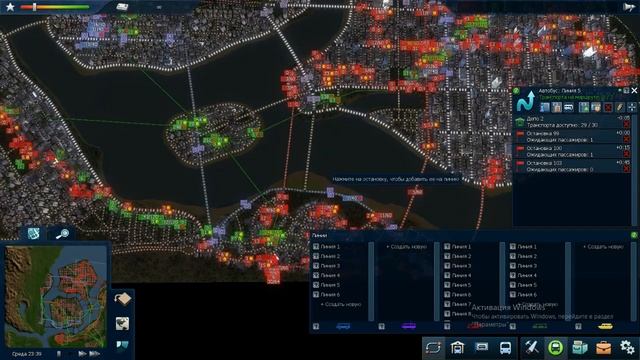Remove Остановка 100 with its red X
Viewport: 640px width, 360px height.
[x=627, y=154]
